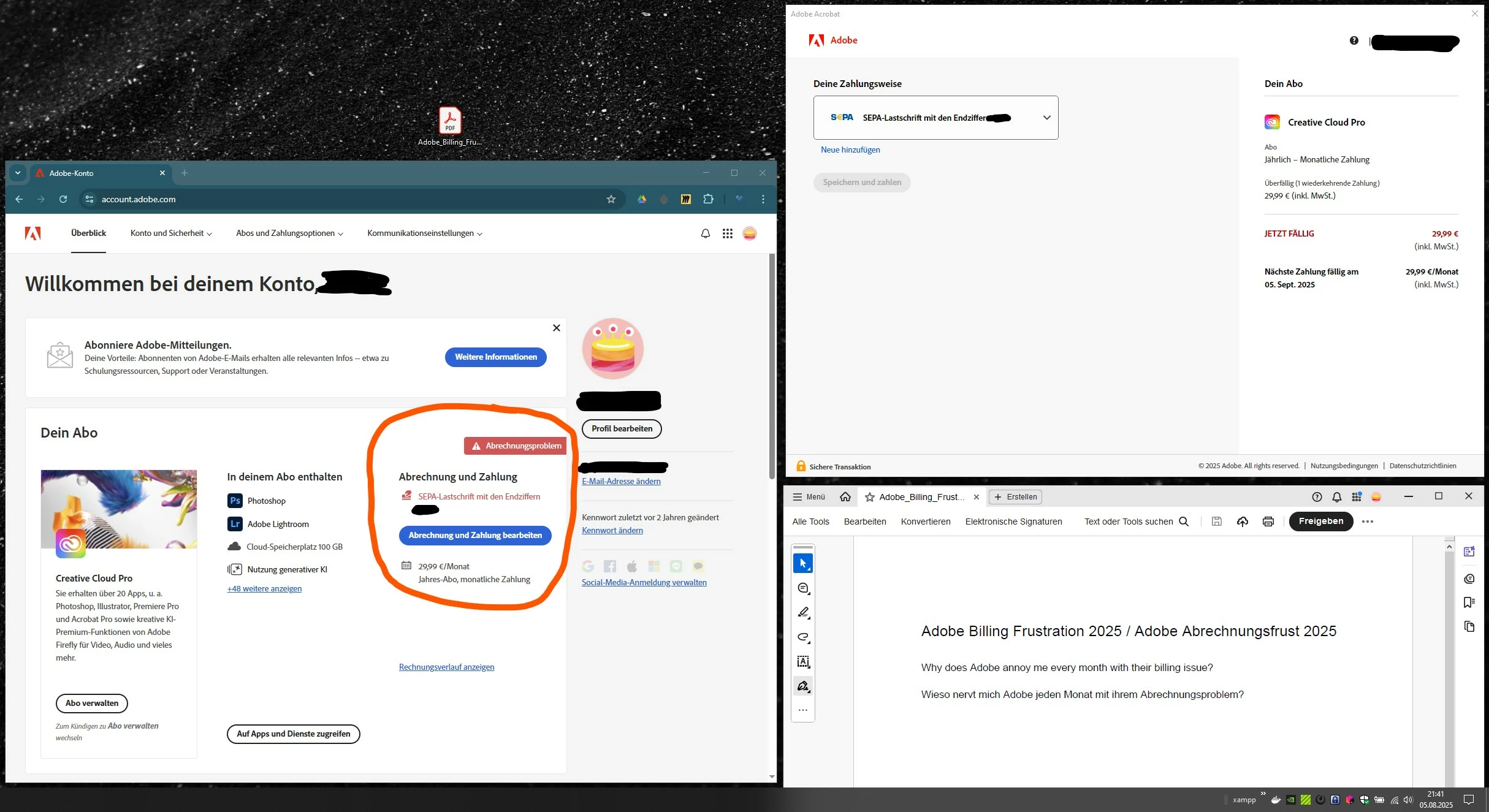1489x812 pixels.
Task: Click the Text oder Tools suchen field
Action: [x=1128, y=522]
